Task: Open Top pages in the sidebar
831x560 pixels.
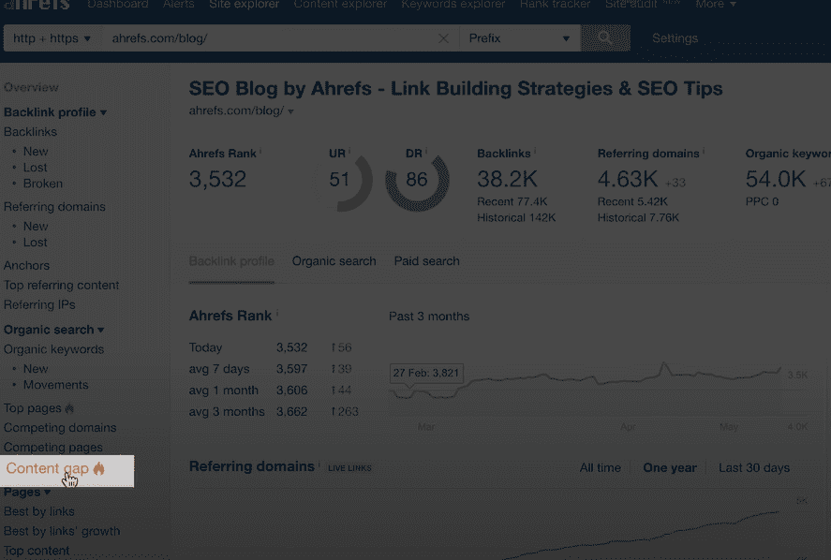Action: [x=32, y=408]
